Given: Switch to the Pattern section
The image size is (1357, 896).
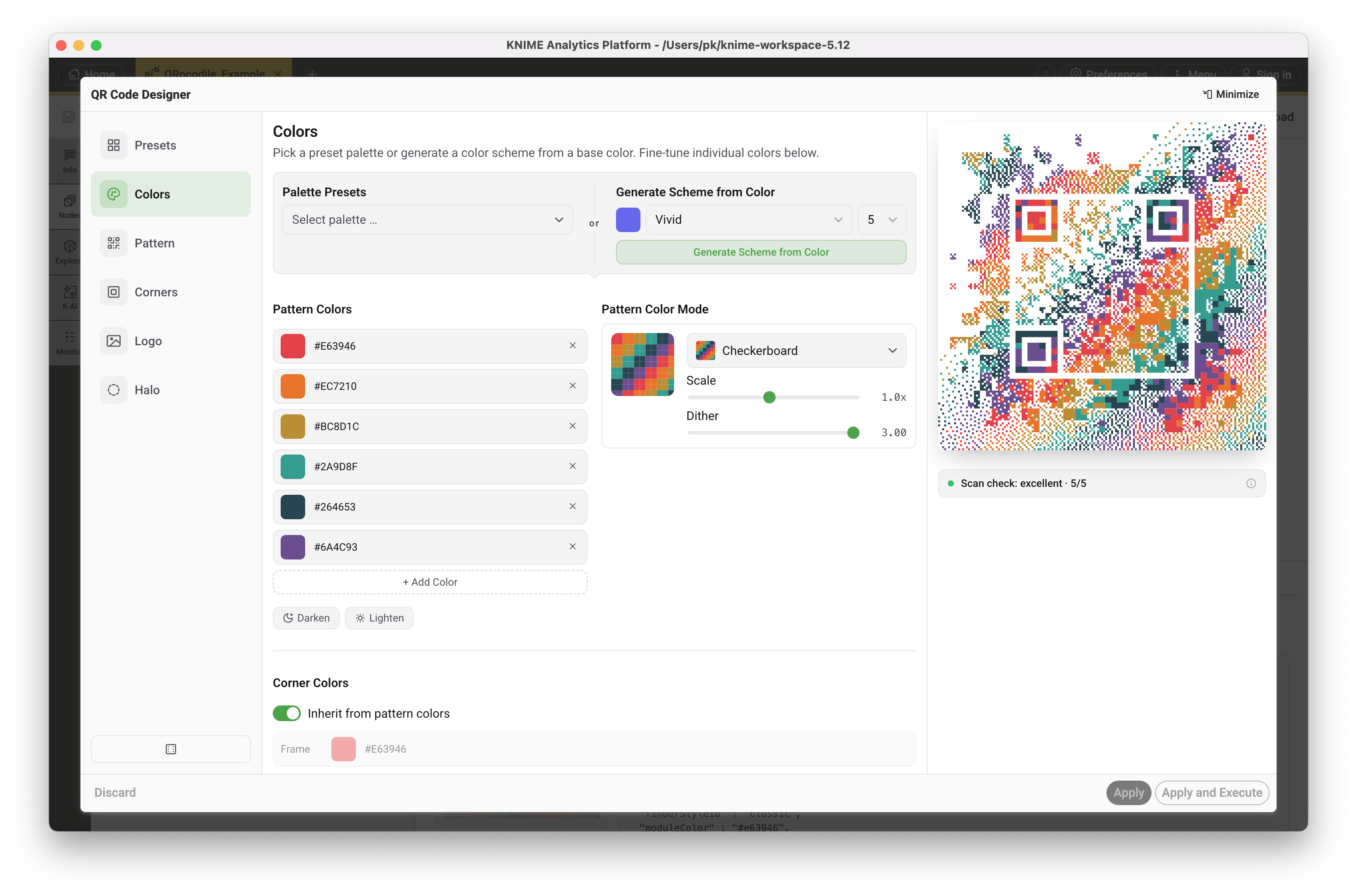Looking at the screenshot, I should click(x=170, y=243).
